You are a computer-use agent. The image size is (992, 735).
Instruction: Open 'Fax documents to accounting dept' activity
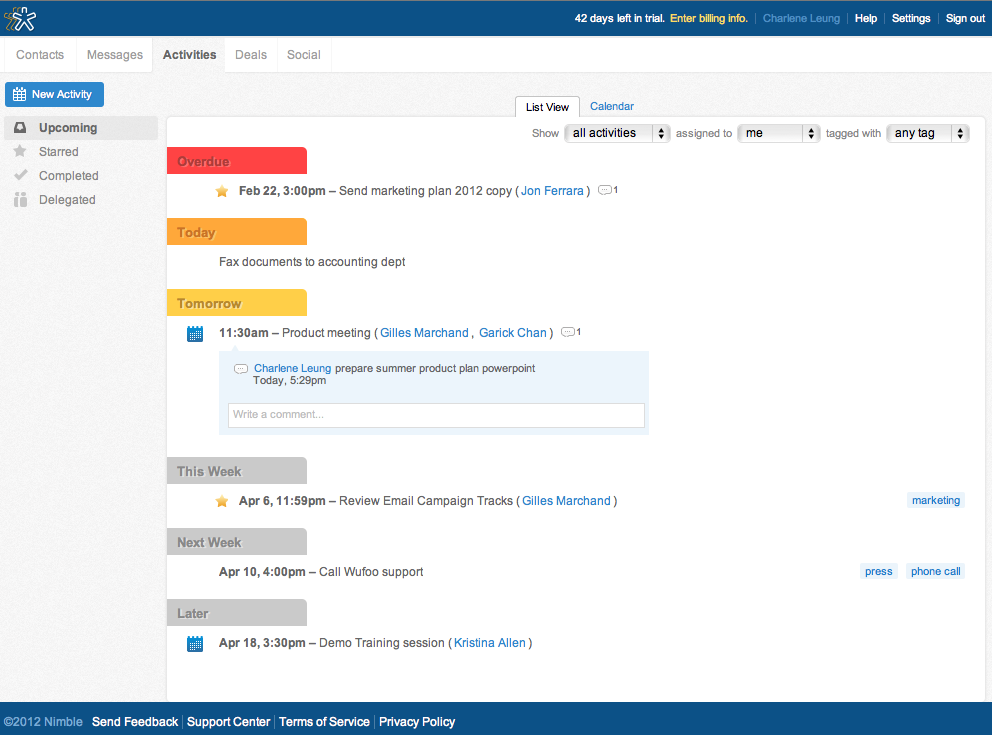(x=312, y=262)
